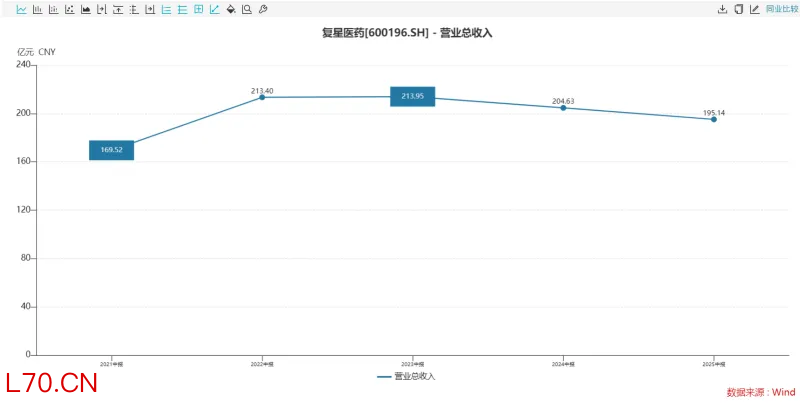Toggle the data point marker line icon
800x403 pixels.
point(215,9)
